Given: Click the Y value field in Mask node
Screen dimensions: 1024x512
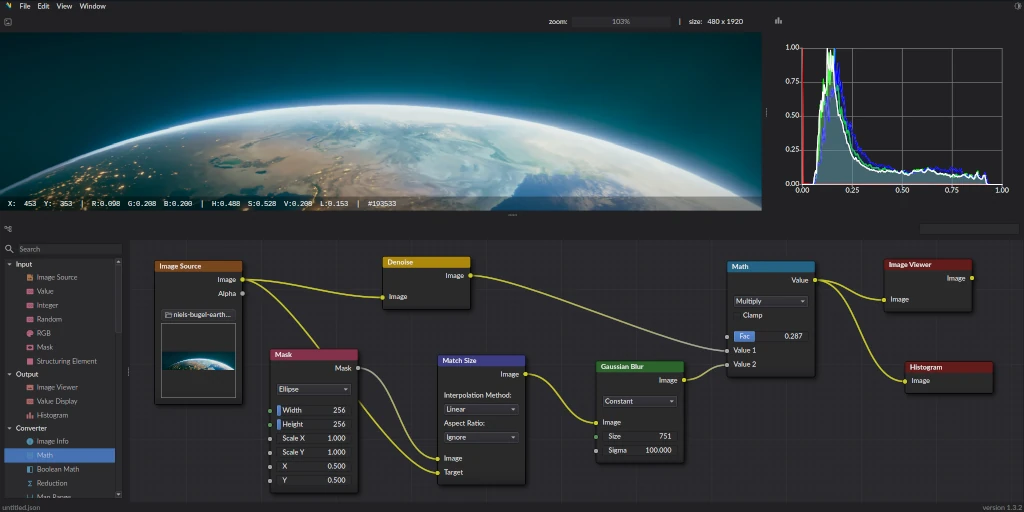Looking at the screenshot, I should tap(313, 481).
